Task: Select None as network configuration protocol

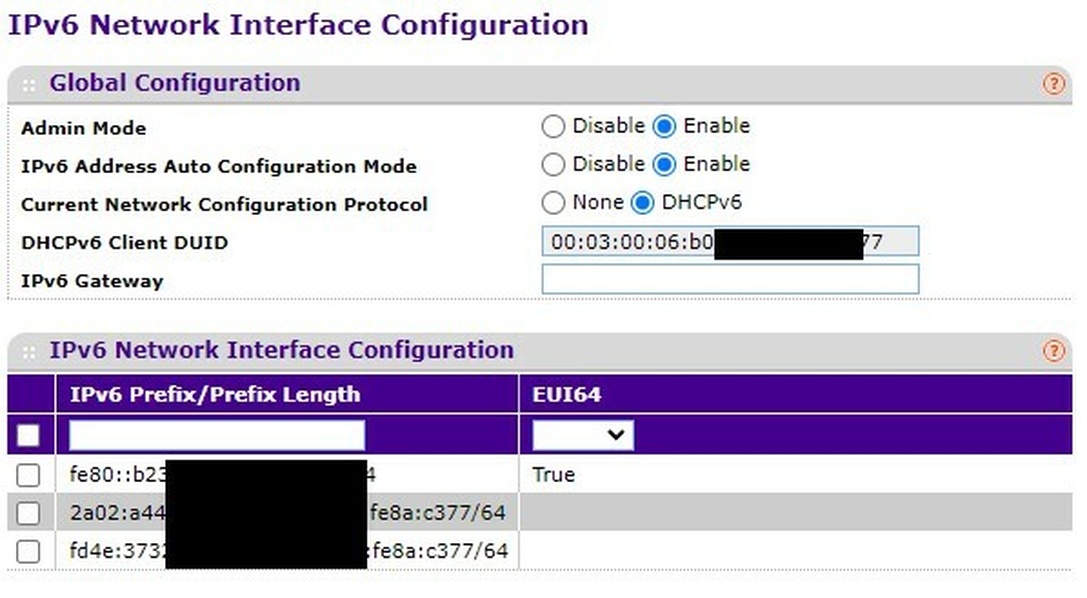Action: (553, 202)
